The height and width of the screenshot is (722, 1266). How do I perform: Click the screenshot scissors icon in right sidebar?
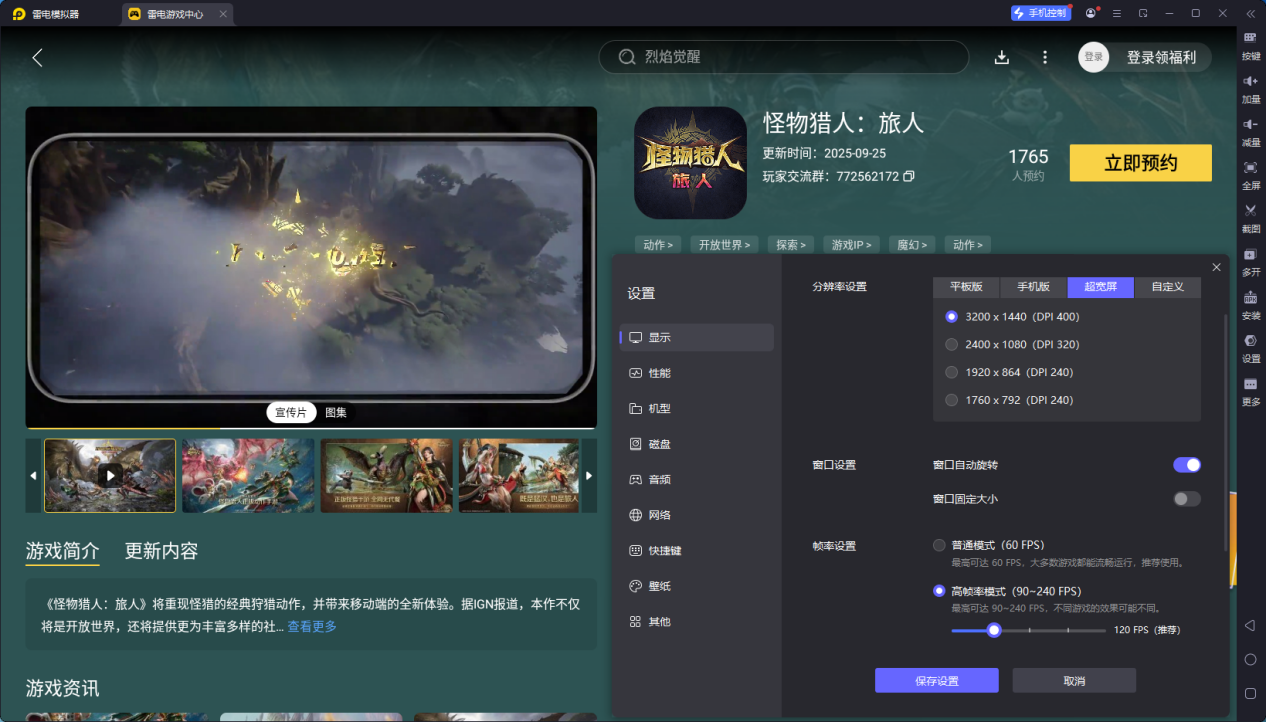1250,210
